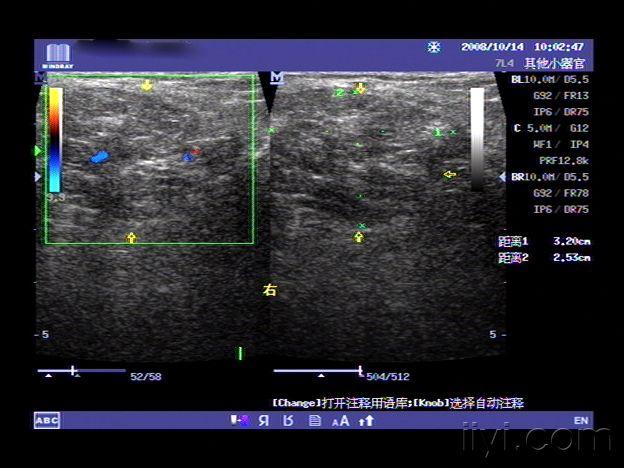The width and height of the screenshot is (624, 468).
Task: Click the 其他小器官 exam mode label
Action: [x=555, y=63]
